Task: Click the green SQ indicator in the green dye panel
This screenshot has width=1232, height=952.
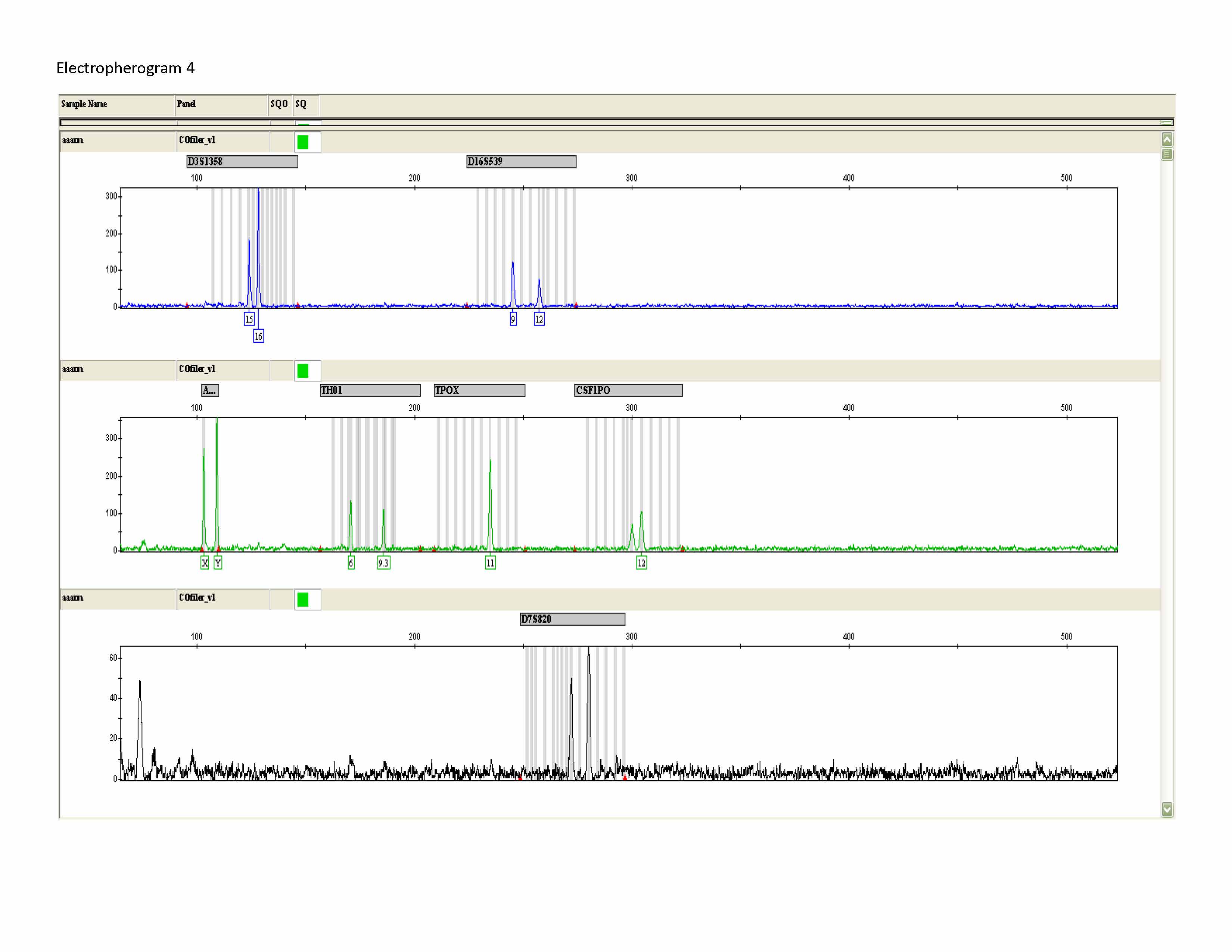Action: click(303, 371)
